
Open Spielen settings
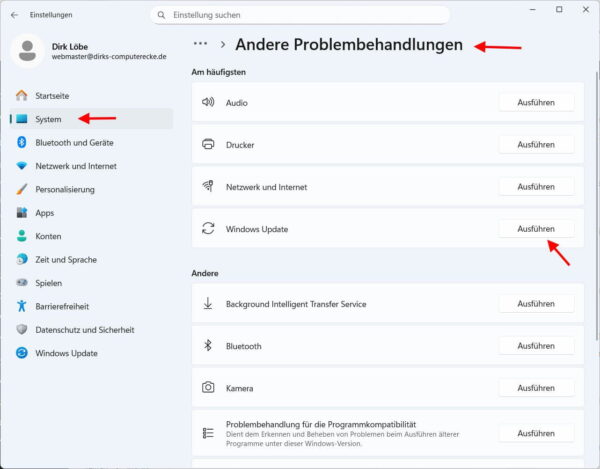pyautogui.click(x=91, y=283)
